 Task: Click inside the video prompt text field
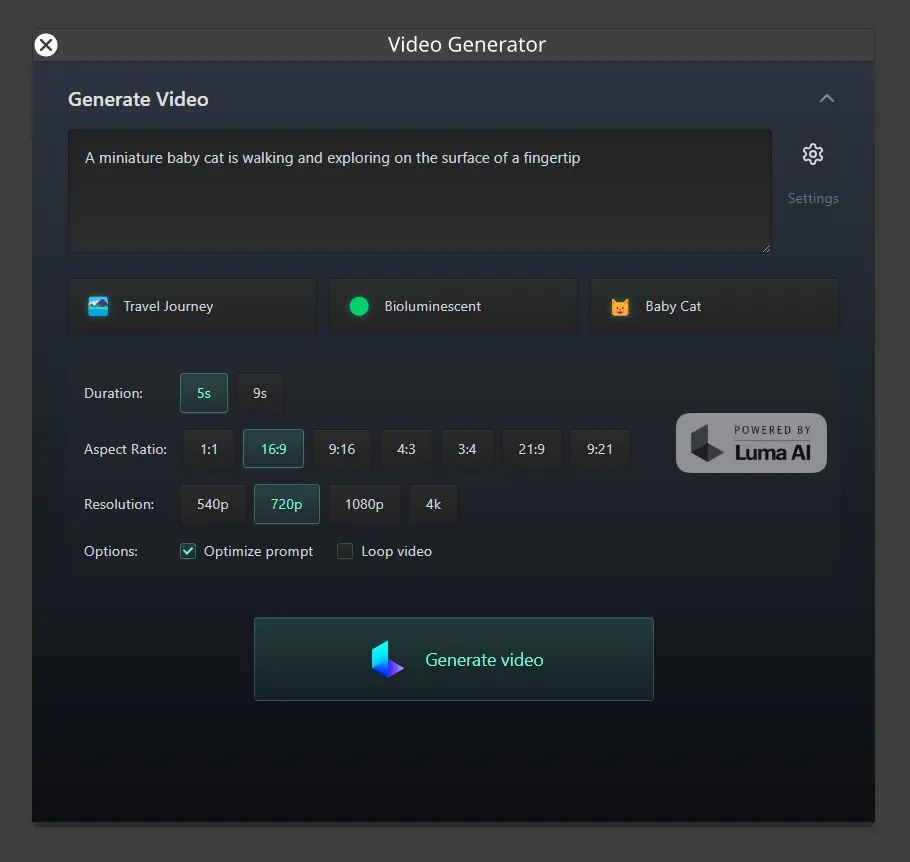(x=419, y=190)
